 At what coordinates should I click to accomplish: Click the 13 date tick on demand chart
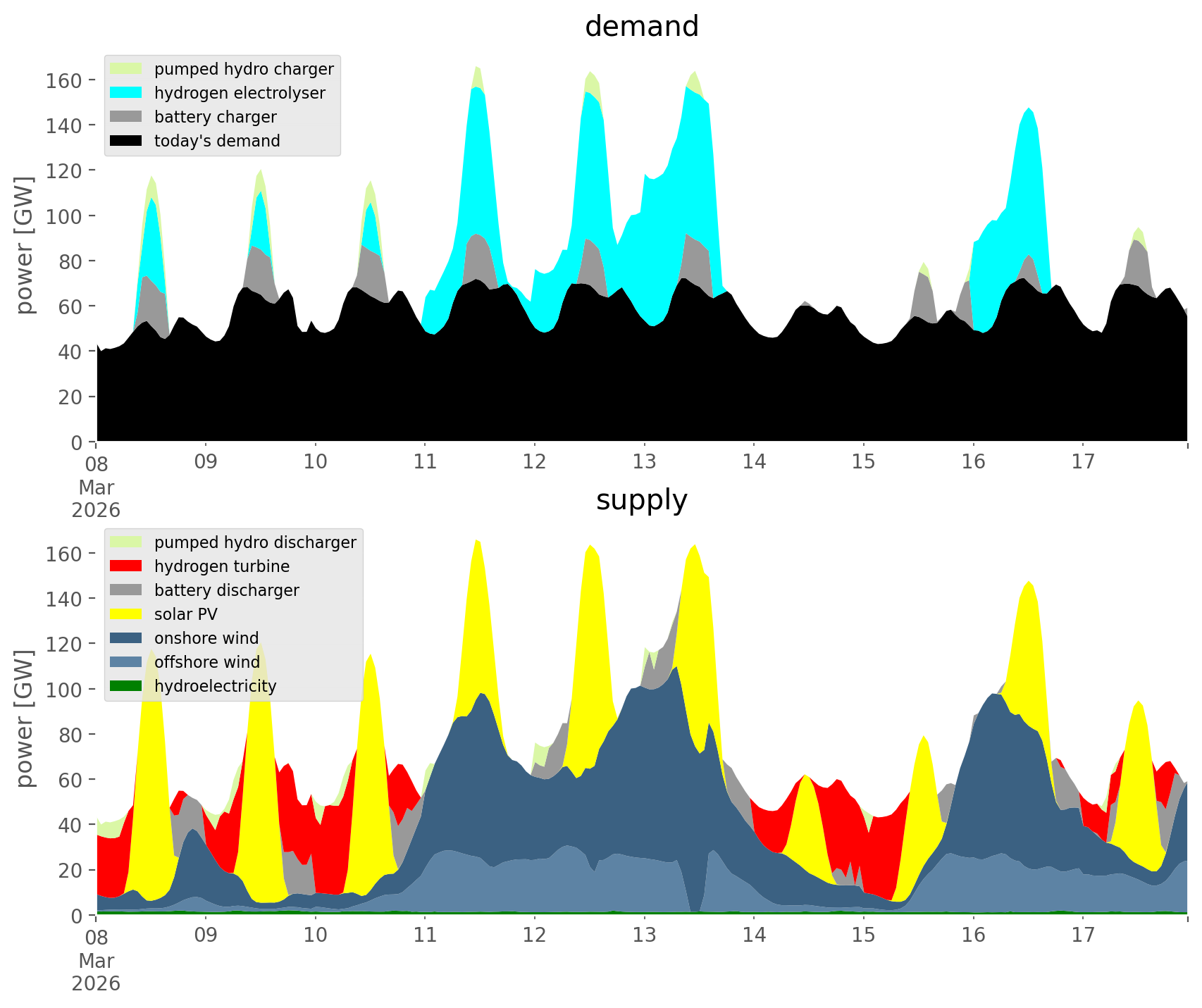coord(644,462)
